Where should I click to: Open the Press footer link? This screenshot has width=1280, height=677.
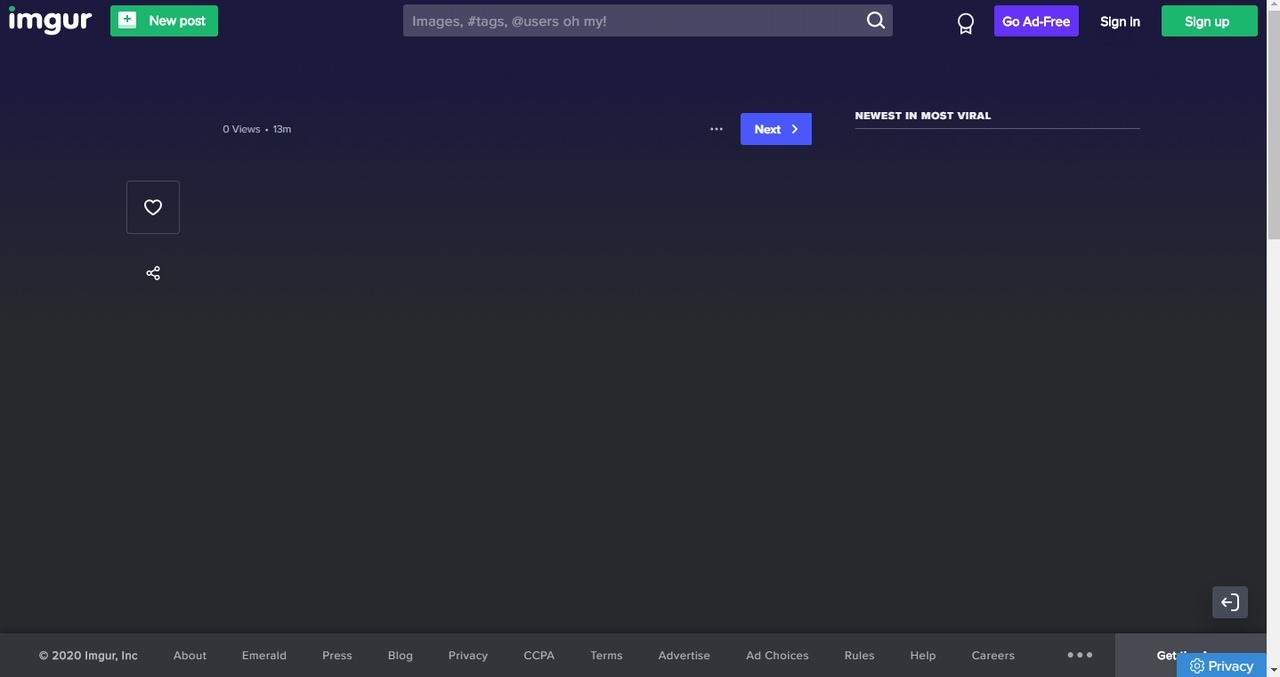[x=337, y=656]
